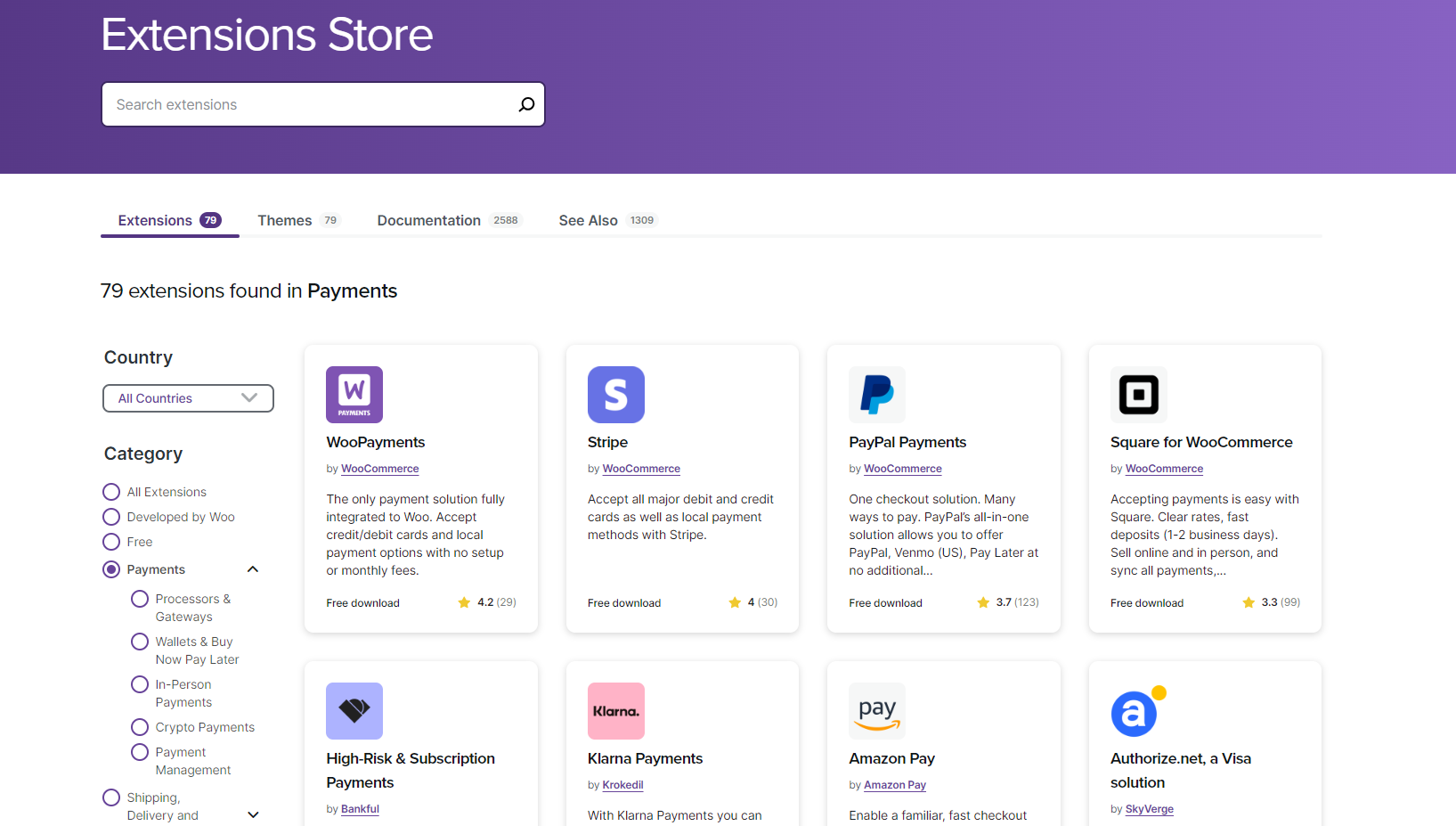Click the Extensions Store heading

[x=267, y=35]
